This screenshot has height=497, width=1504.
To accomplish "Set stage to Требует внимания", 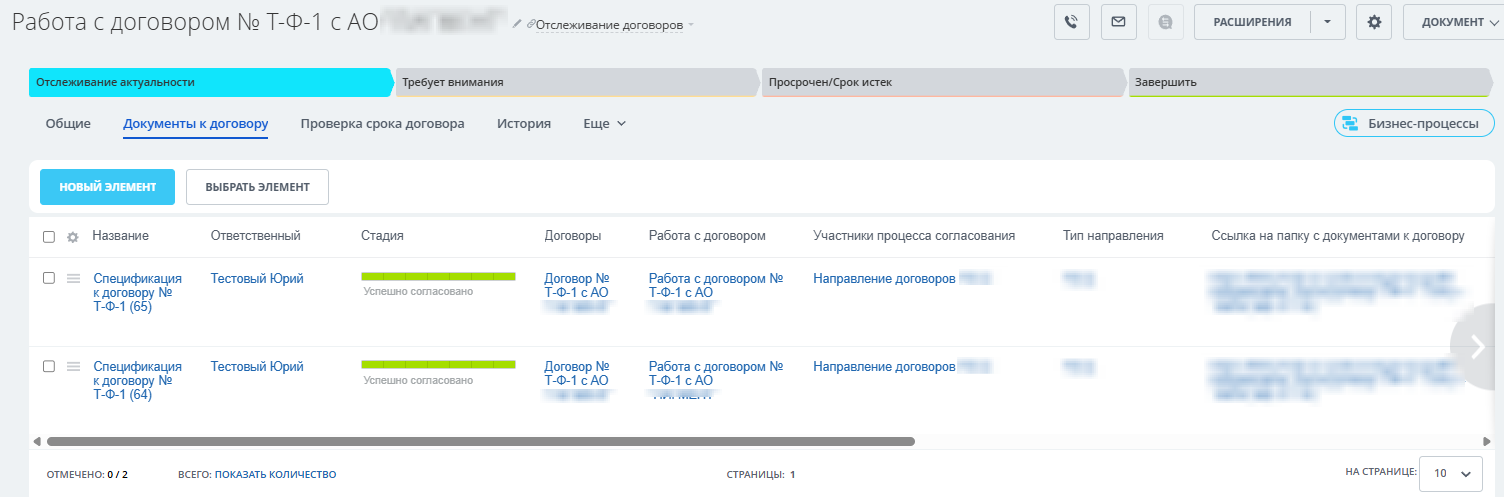I will click(x=577, y=82).
